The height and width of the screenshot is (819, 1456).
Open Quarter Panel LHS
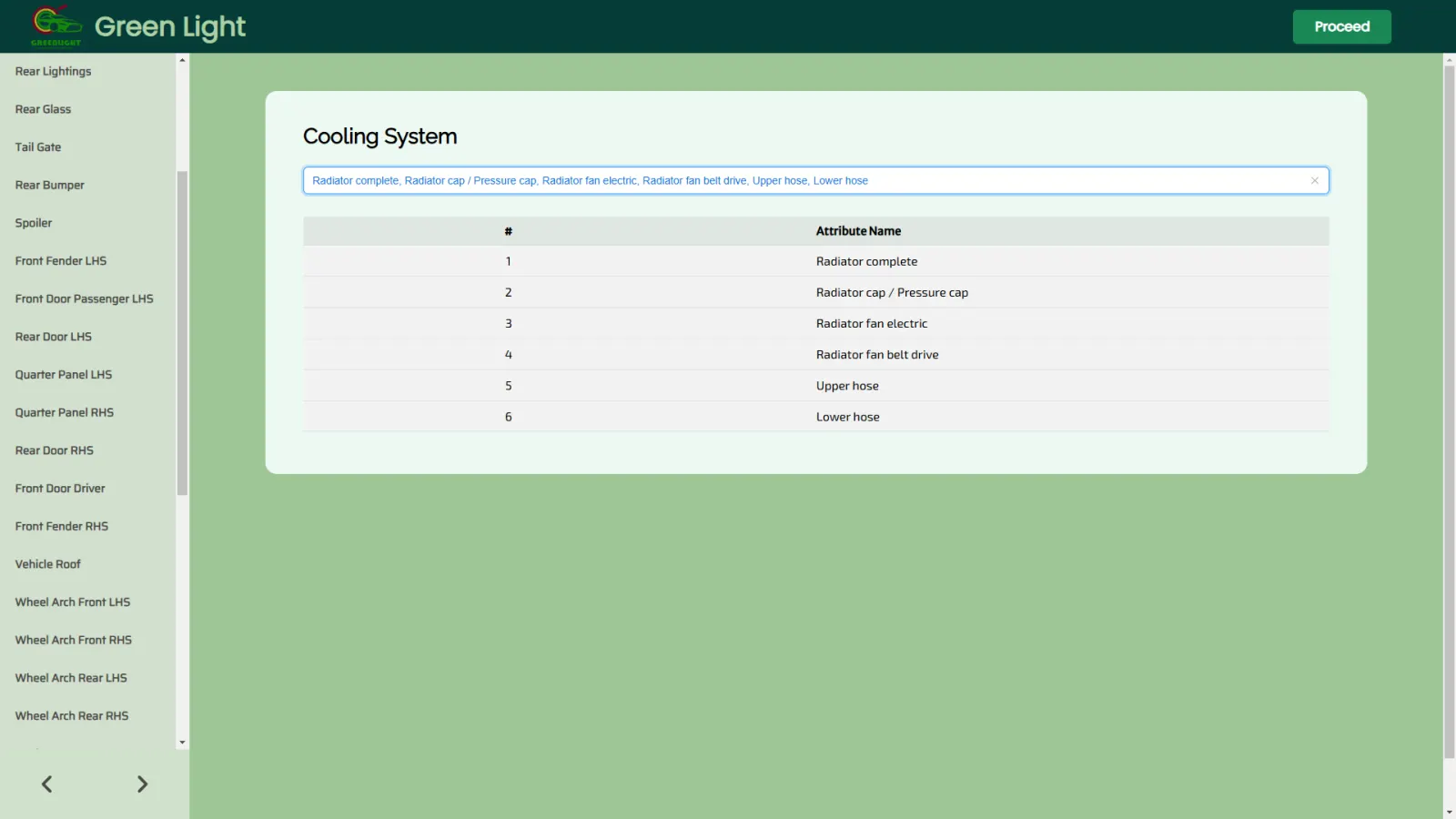(x=64, y=375)
